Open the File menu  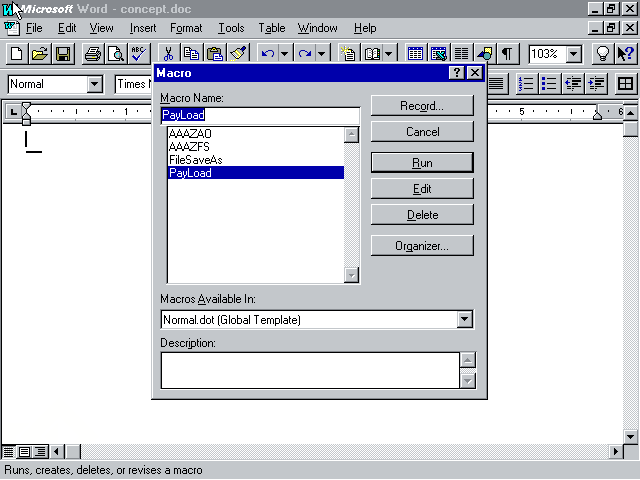(34, 28)
